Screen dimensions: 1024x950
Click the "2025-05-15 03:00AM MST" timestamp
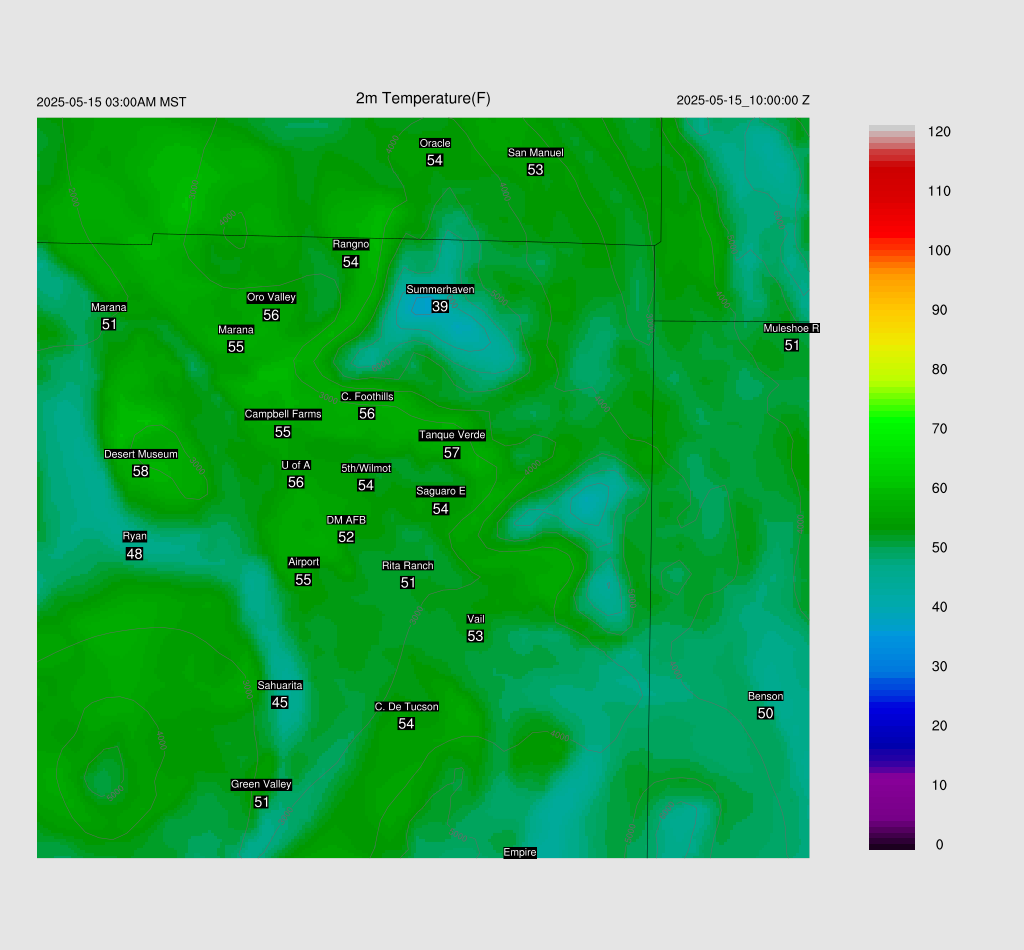(x=111, y=102)
